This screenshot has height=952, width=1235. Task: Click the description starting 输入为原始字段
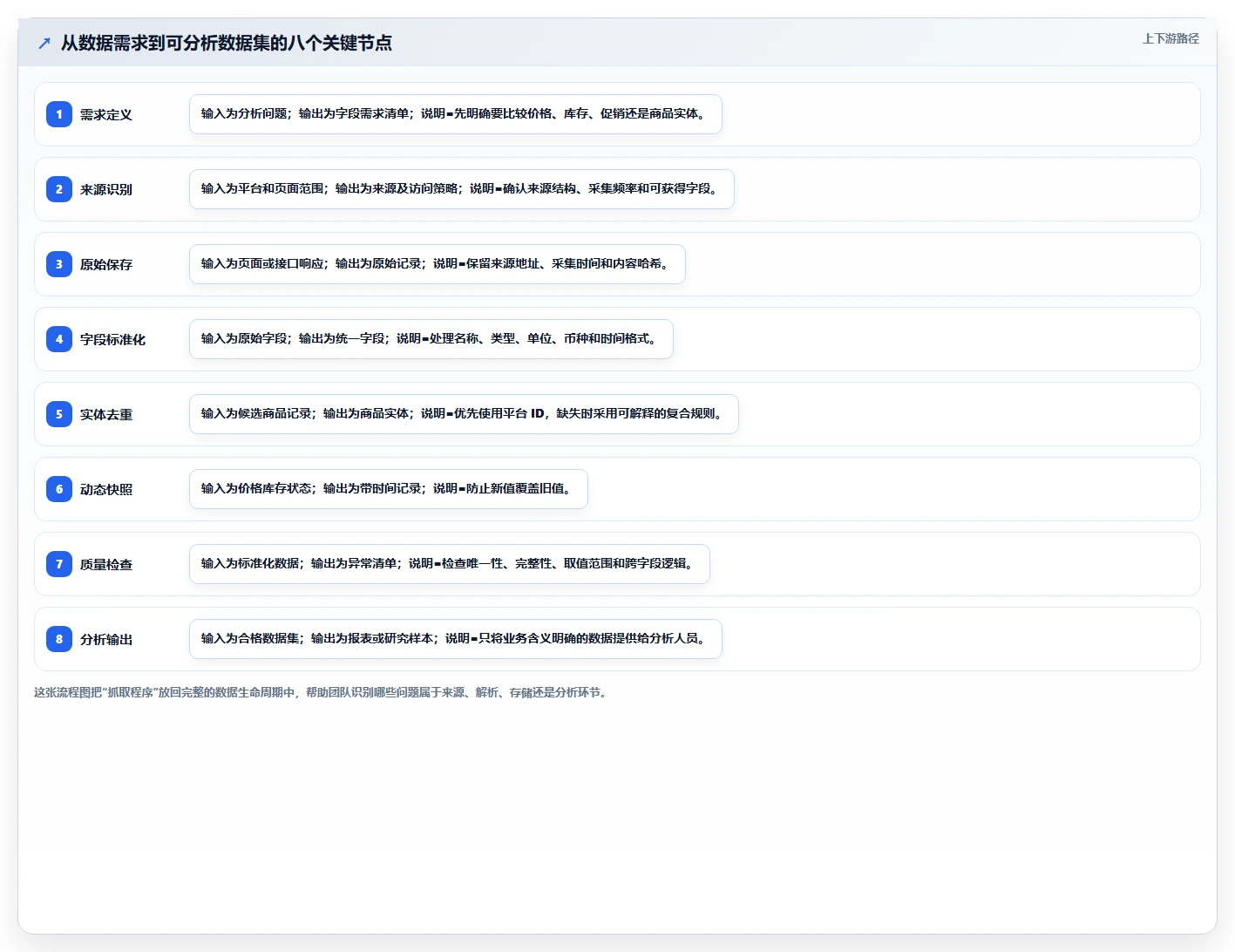point(431,339)
